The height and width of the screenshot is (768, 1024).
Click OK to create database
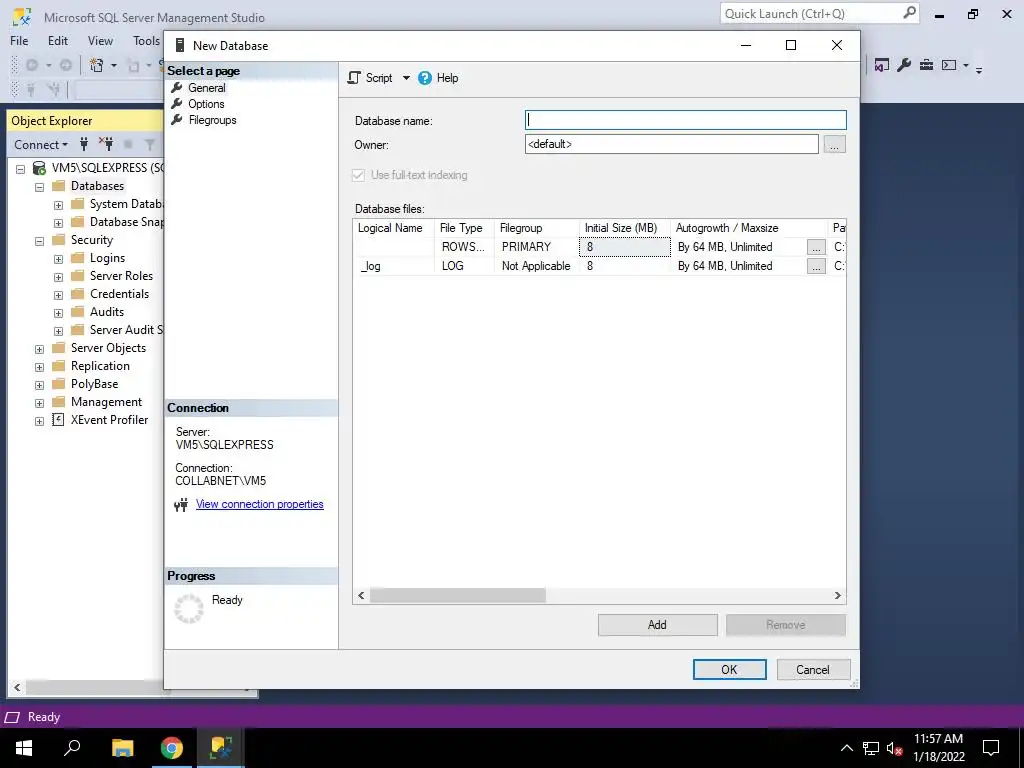[x=729, y=669]
